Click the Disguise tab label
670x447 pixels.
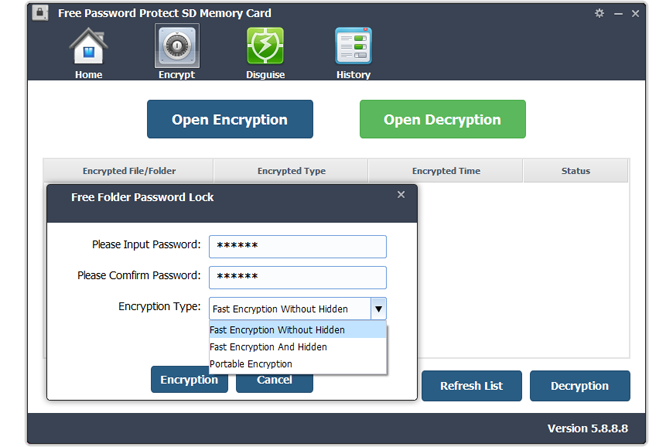[265, 75]
